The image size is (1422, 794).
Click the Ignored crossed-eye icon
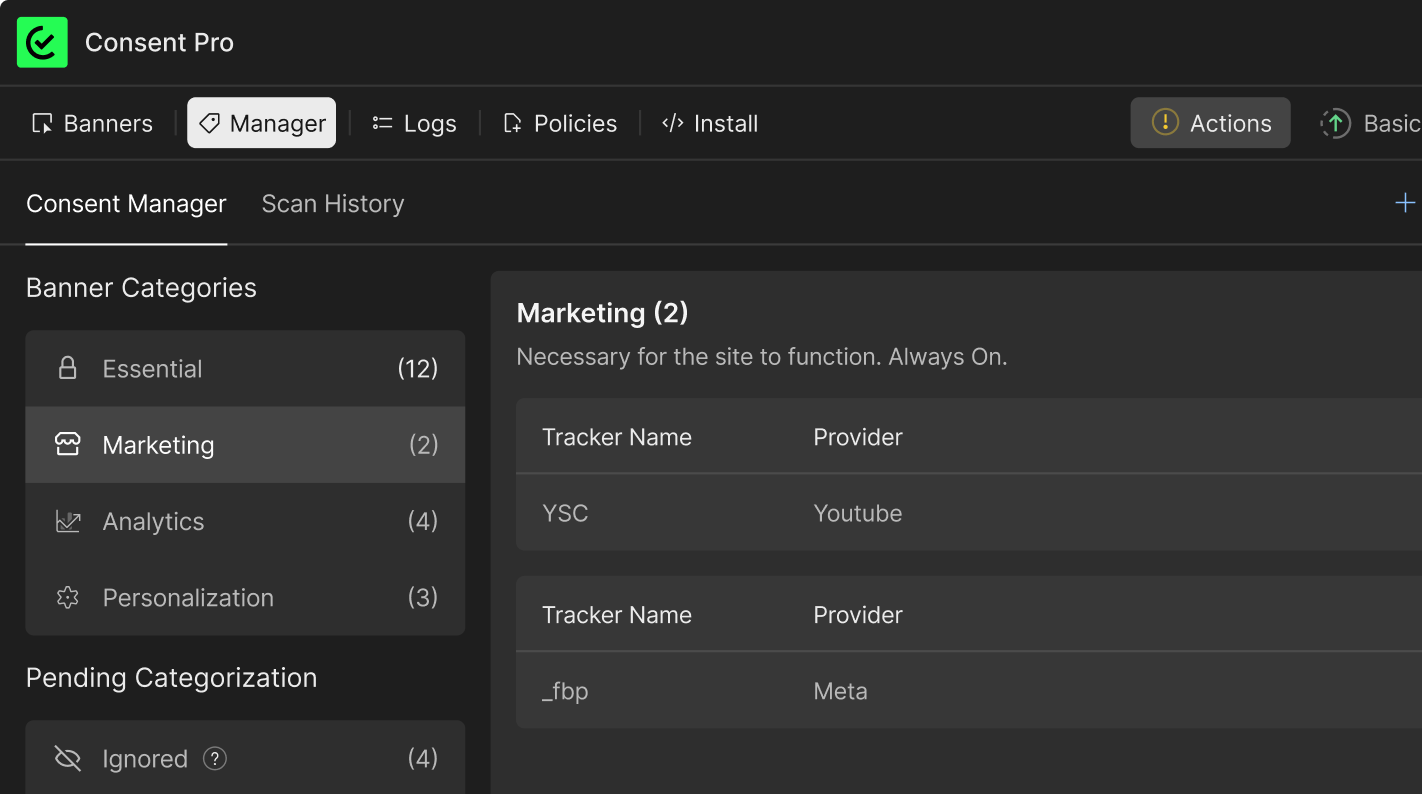point(68,759)
